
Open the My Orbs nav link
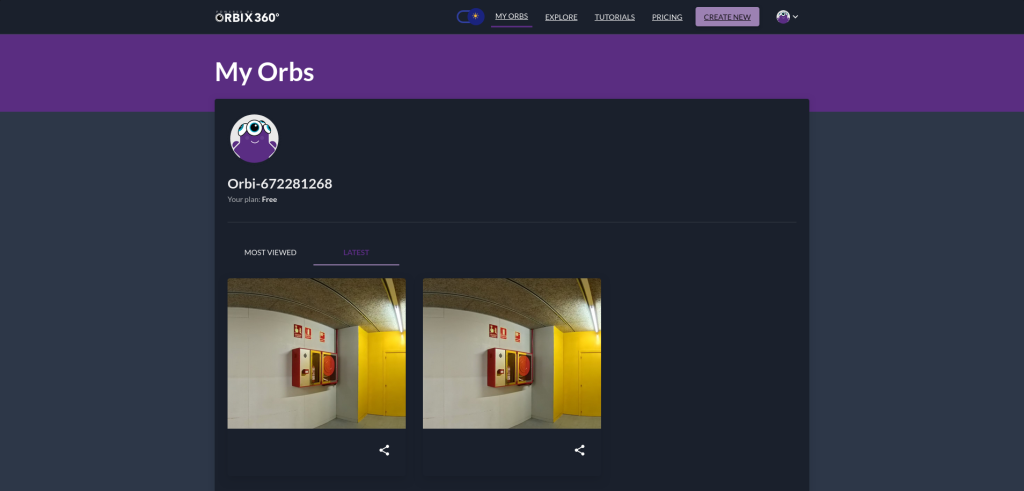511,17
